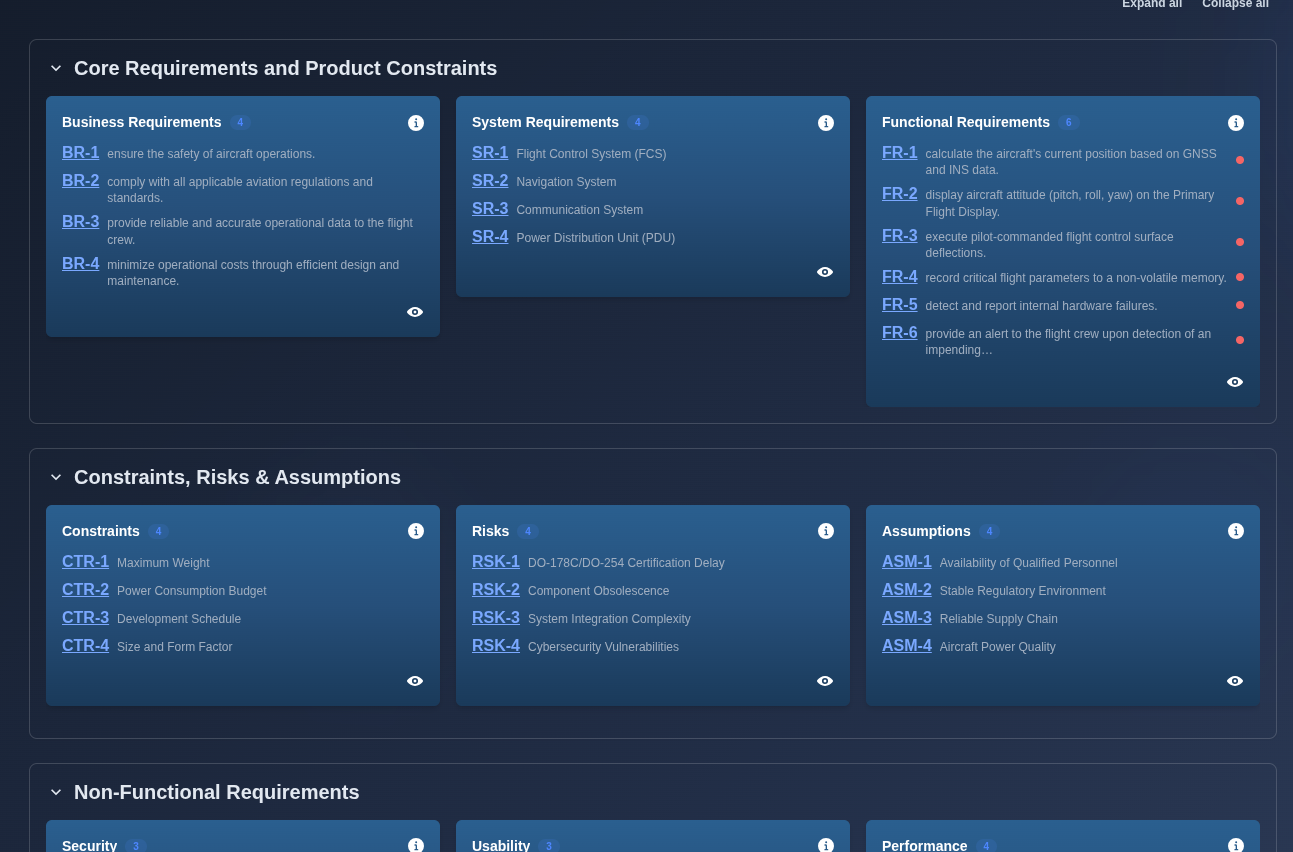Screen dimensions: 1293x852
Task: Open RSK-4 Cybersecurity Vulnerabilities link
Action: point(496,646)
